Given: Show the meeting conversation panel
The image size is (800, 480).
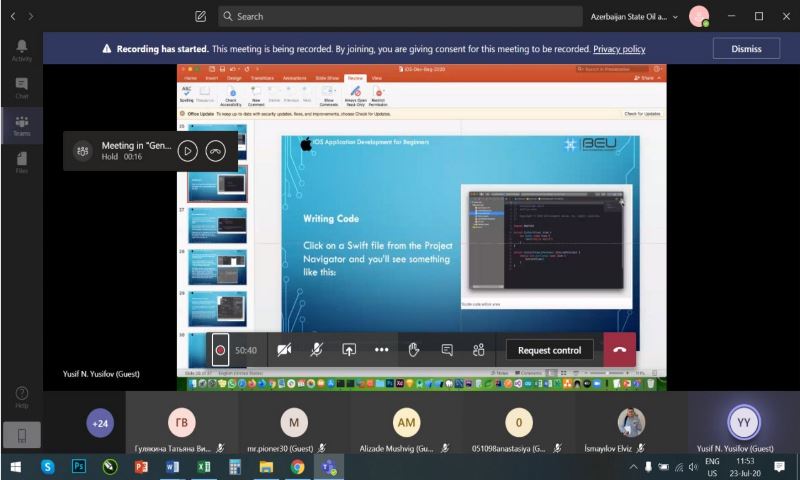Looking at the screenshot, I should tap(447, 350).
